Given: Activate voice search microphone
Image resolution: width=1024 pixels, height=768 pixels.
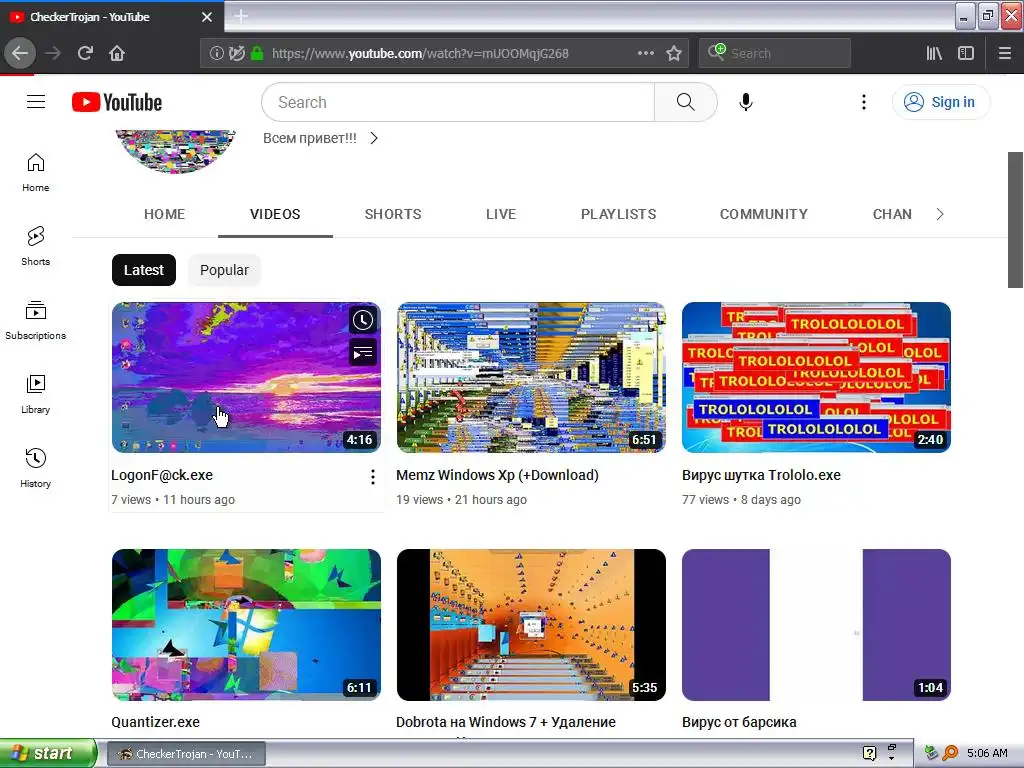Looking at the screenshot, I should coord(746,102).
